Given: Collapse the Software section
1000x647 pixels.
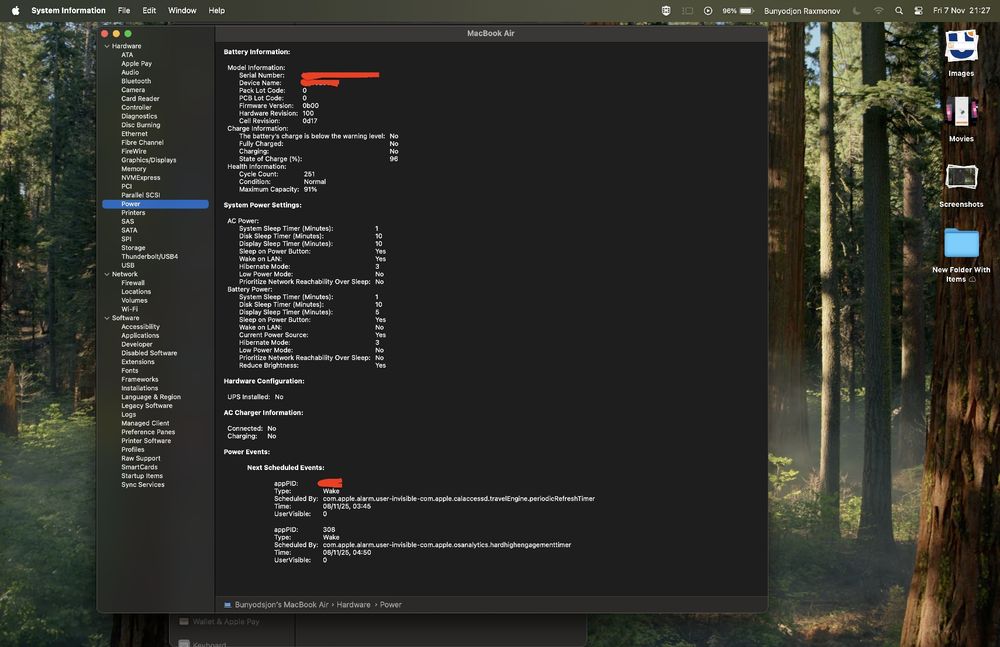Looking at the screenshot, I should (x=107, y=318).
